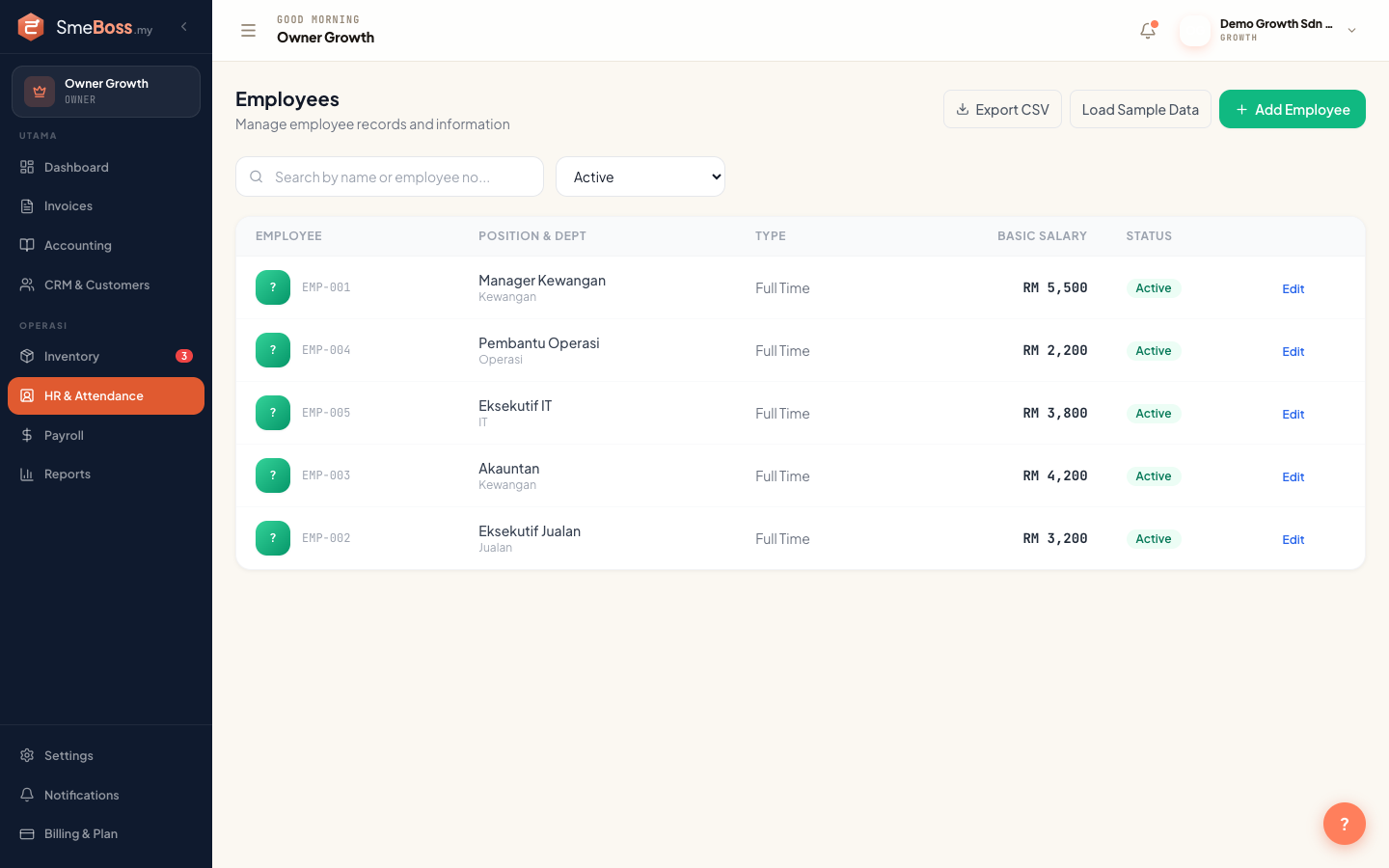Click the avatar for EMP-005

(x=273, y=413)
